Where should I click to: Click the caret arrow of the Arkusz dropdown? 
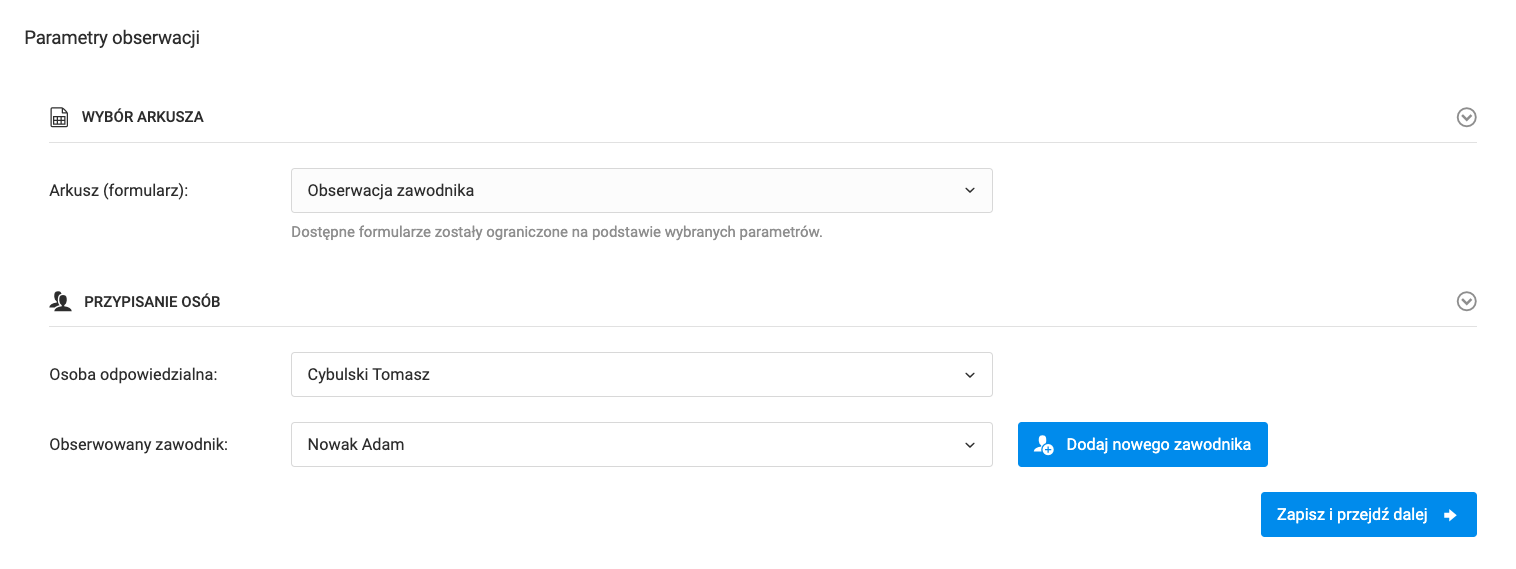969,190
